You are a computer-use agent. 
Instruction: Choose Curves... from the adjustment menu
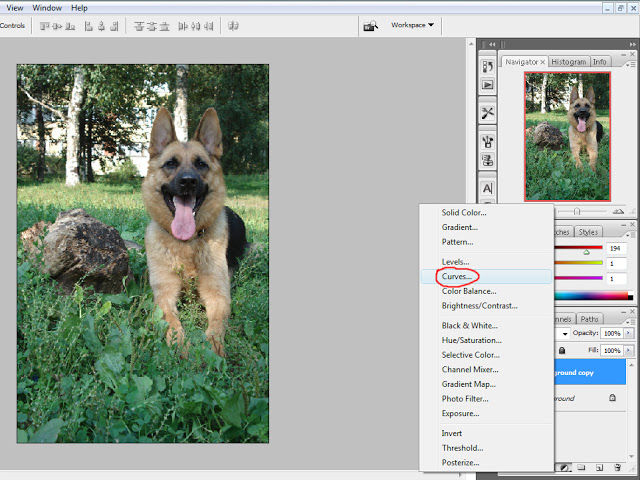click(458, 276)
